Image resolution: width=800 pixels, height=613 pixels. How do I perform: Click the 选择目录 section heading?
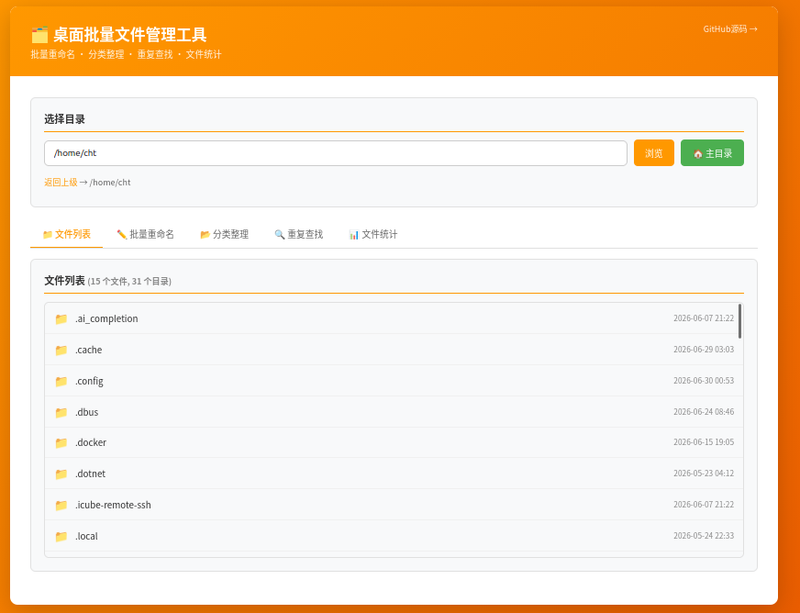pyautogui.click(x=65, y=119)
